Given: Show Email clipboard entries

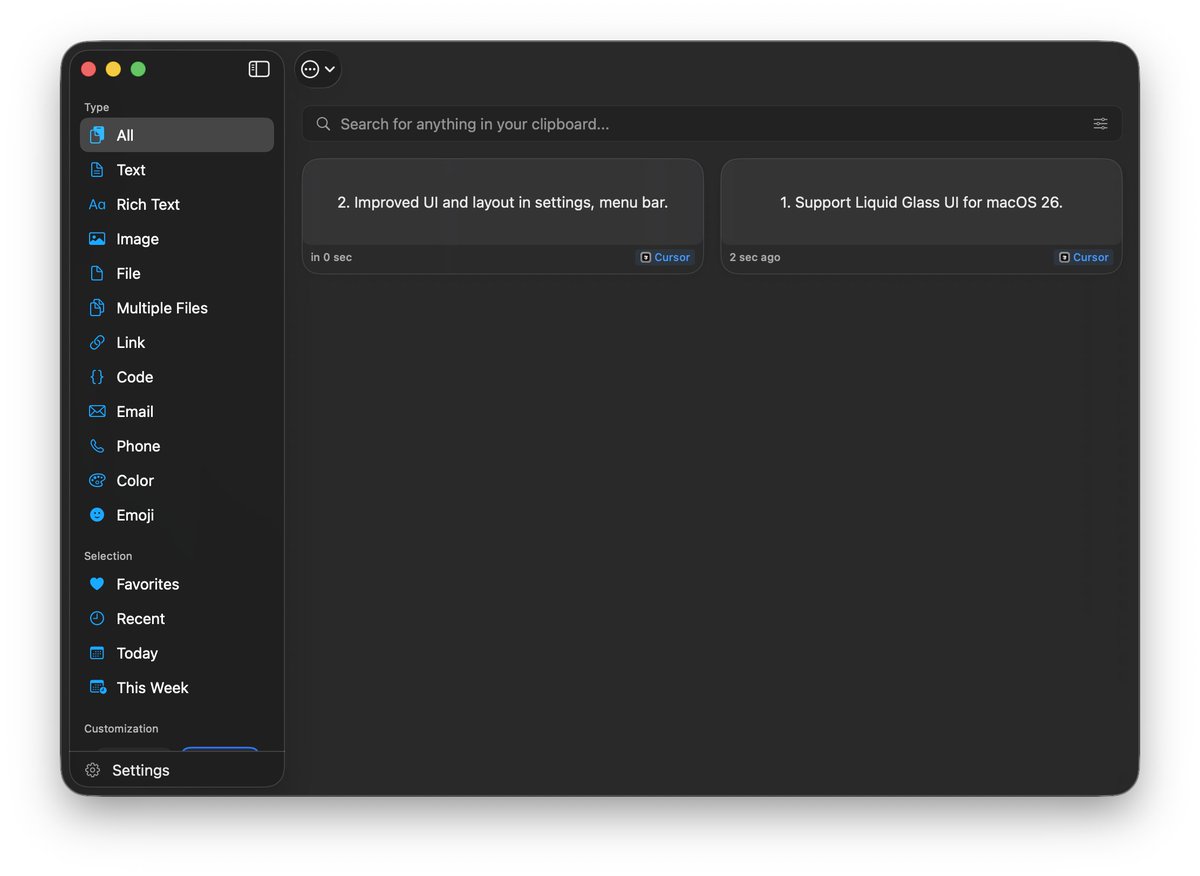Looking at the screenshot, I should click(134, 411).
